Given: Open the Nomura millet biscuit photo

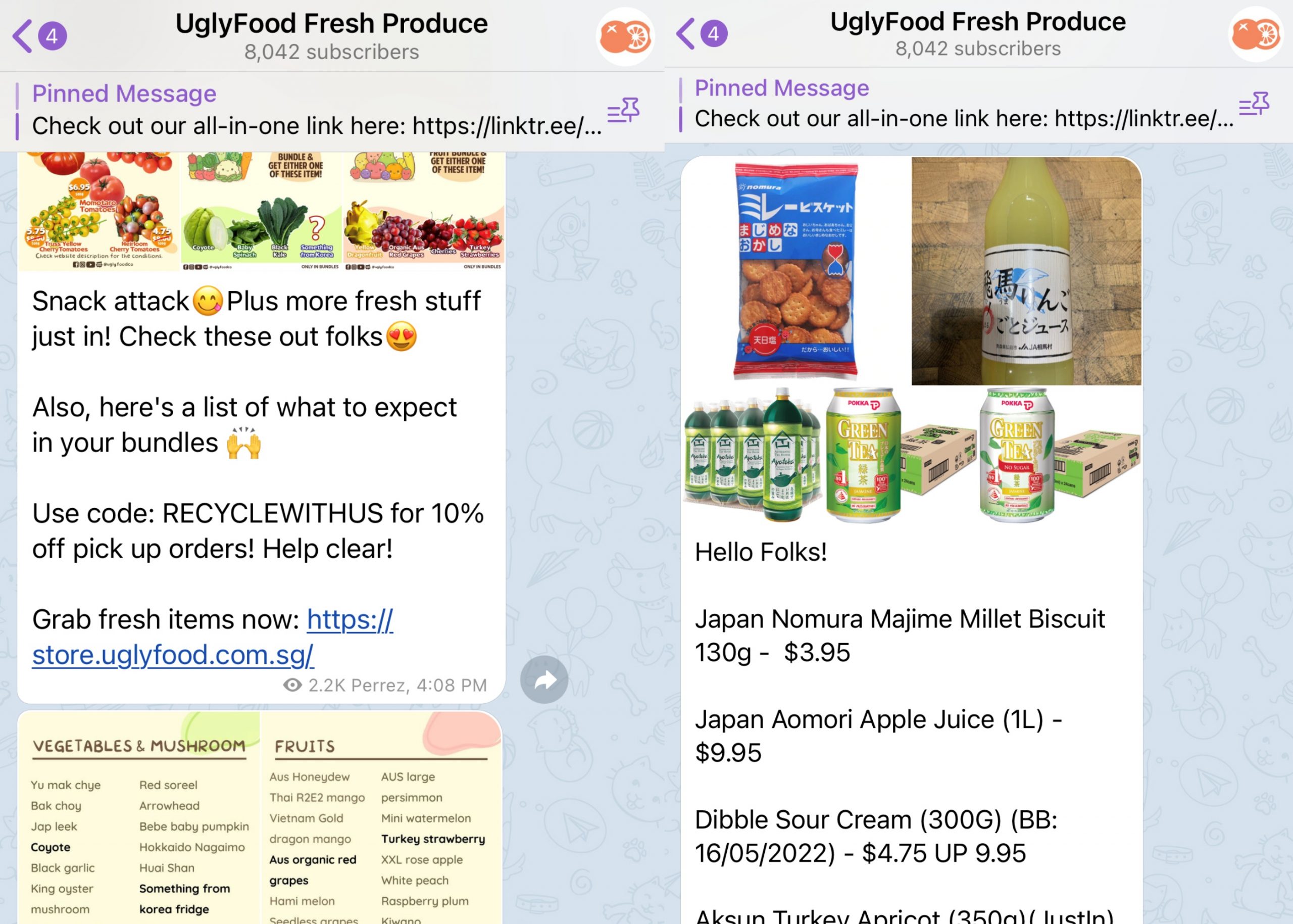Looking at the screenshot, I should point(796,271).
